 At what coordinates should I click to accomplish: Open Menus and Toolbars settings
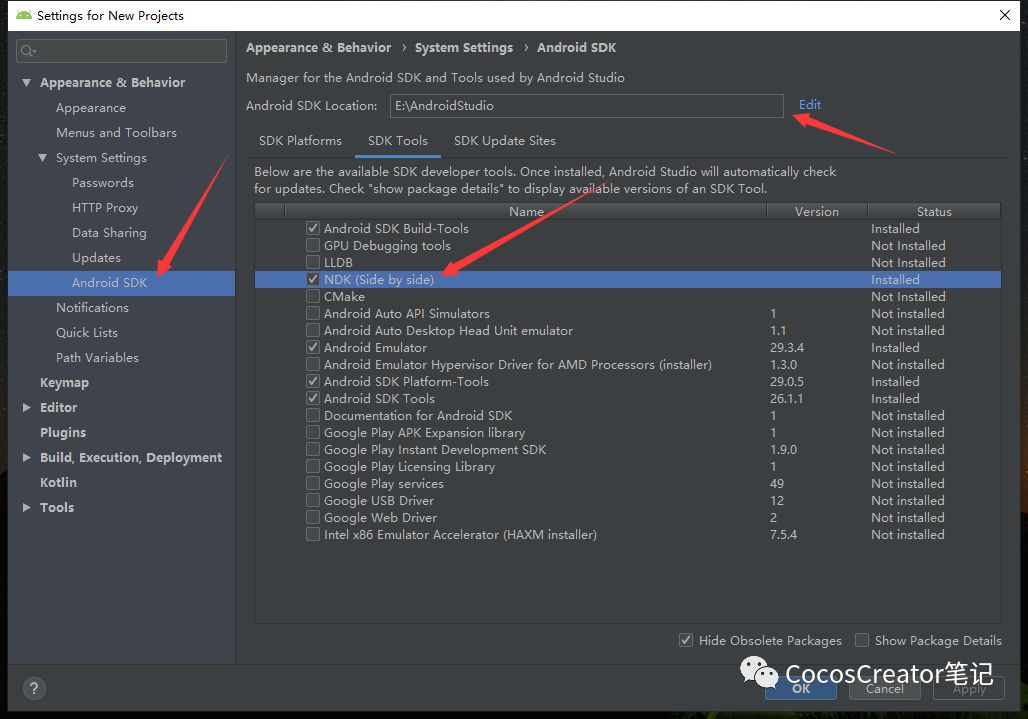(x=116, y=133)
